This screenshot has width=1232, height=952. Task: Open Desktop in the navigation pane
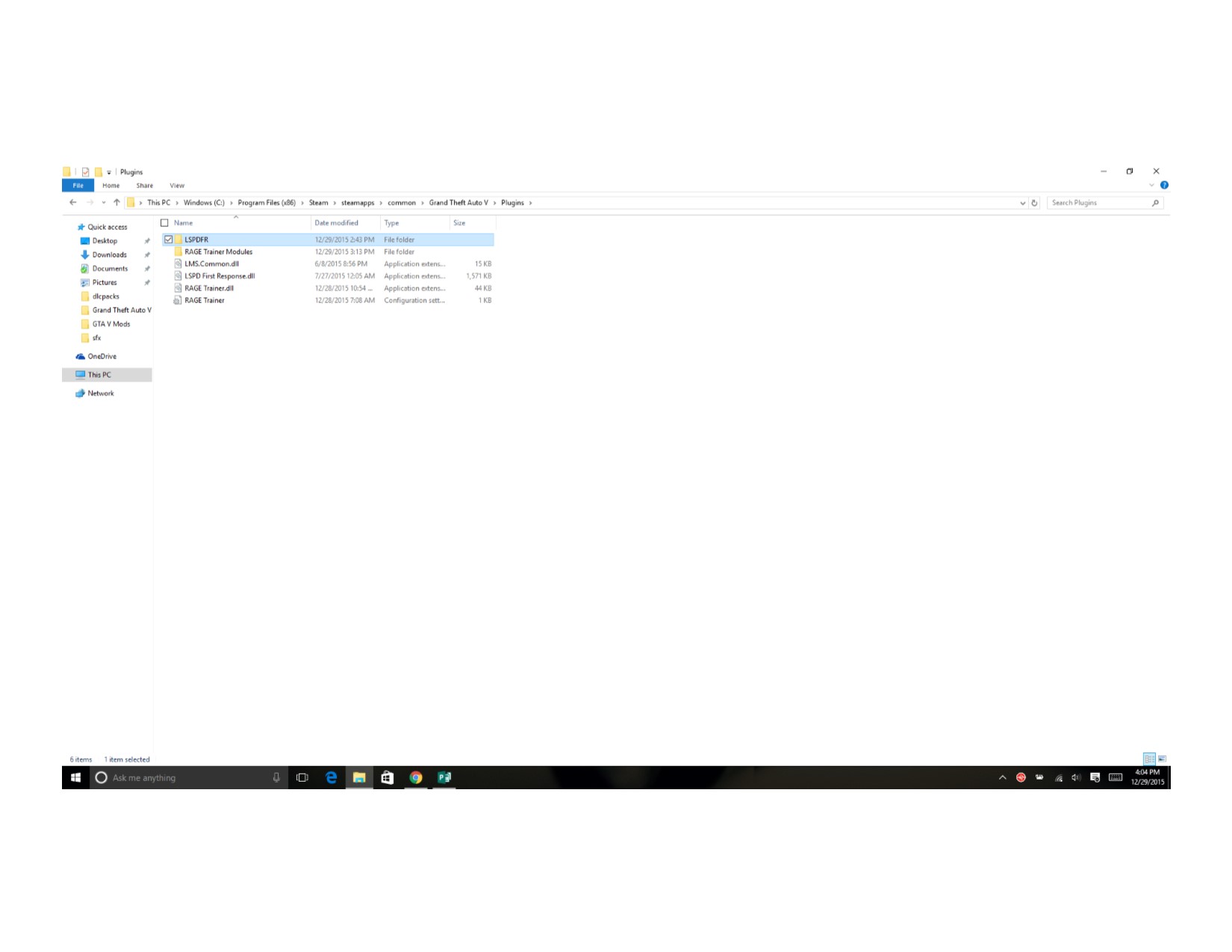105,241
